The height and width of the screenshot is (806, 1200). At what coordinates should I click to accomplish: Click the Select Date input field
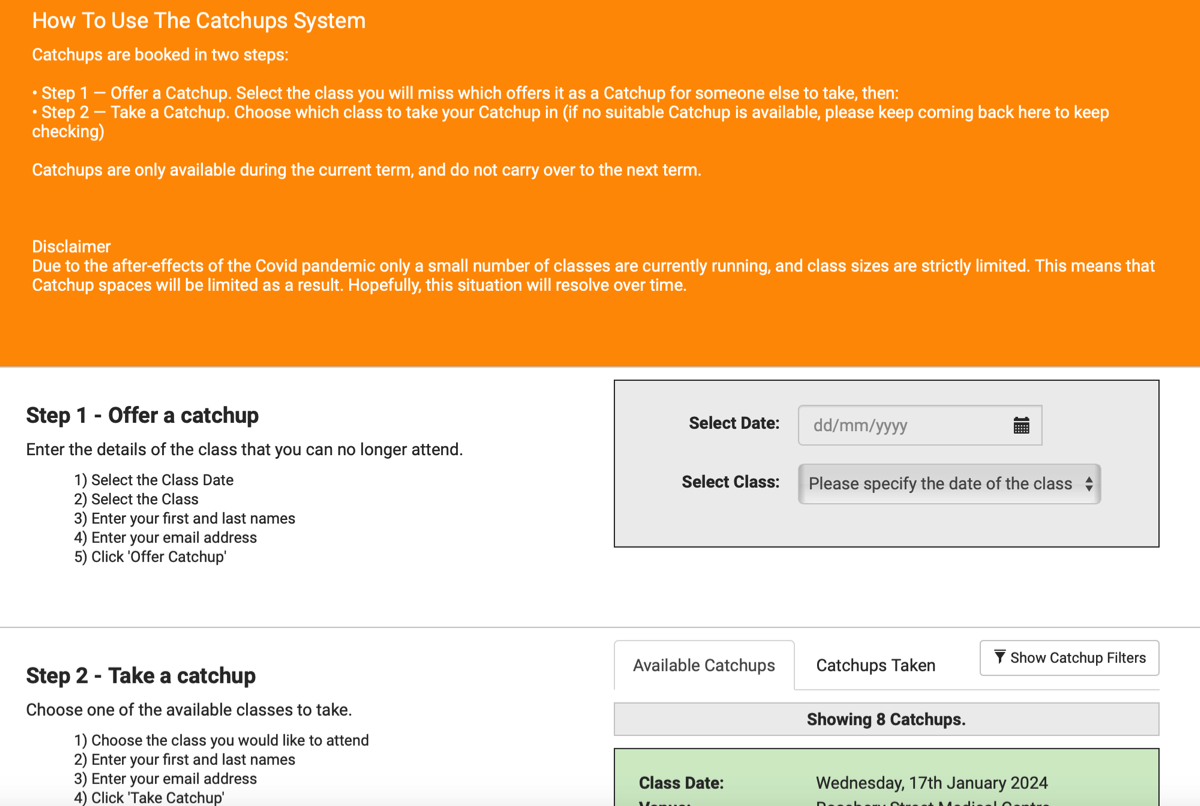[920, 425]
